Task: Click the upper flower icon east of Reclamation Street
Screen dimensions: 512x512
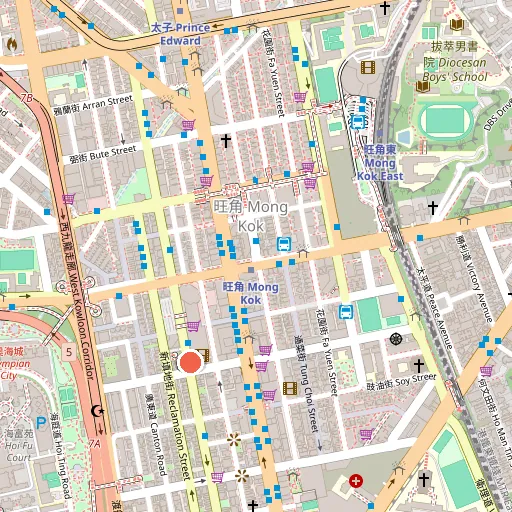Action: (x=234, y=440)
